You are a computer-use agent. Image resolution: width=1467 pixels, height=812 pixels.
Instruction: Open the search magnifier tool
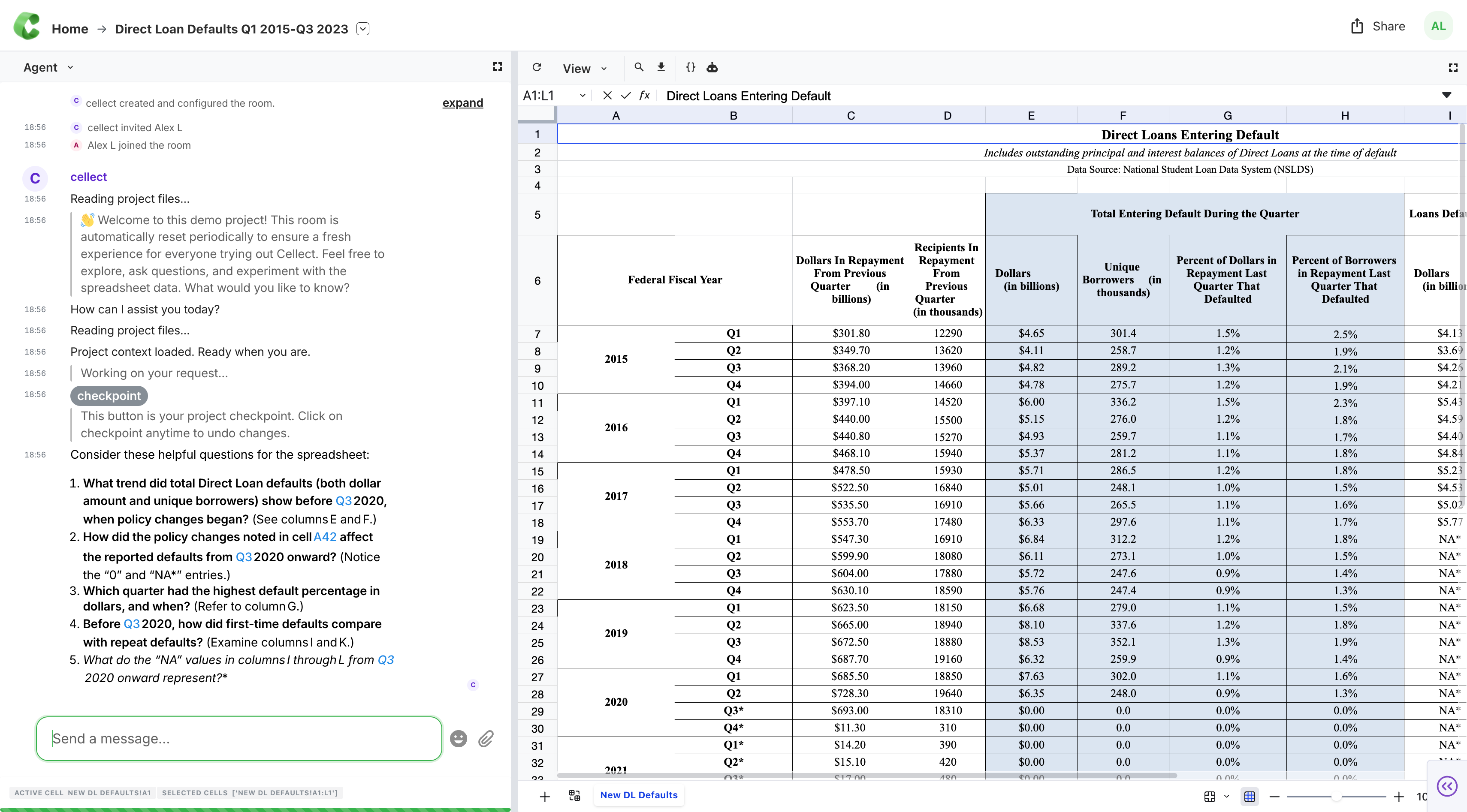click(639, 67)
